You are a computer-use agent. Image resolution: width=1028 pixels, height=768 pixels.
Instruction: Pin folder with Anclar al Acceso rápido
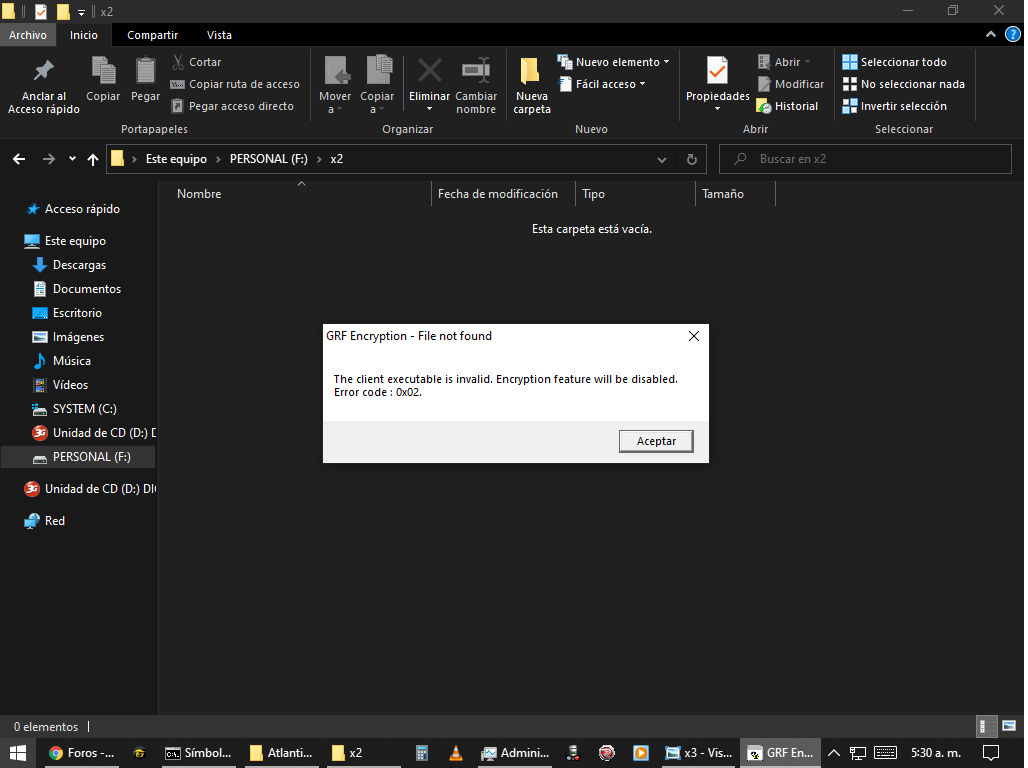coord(44,85)
